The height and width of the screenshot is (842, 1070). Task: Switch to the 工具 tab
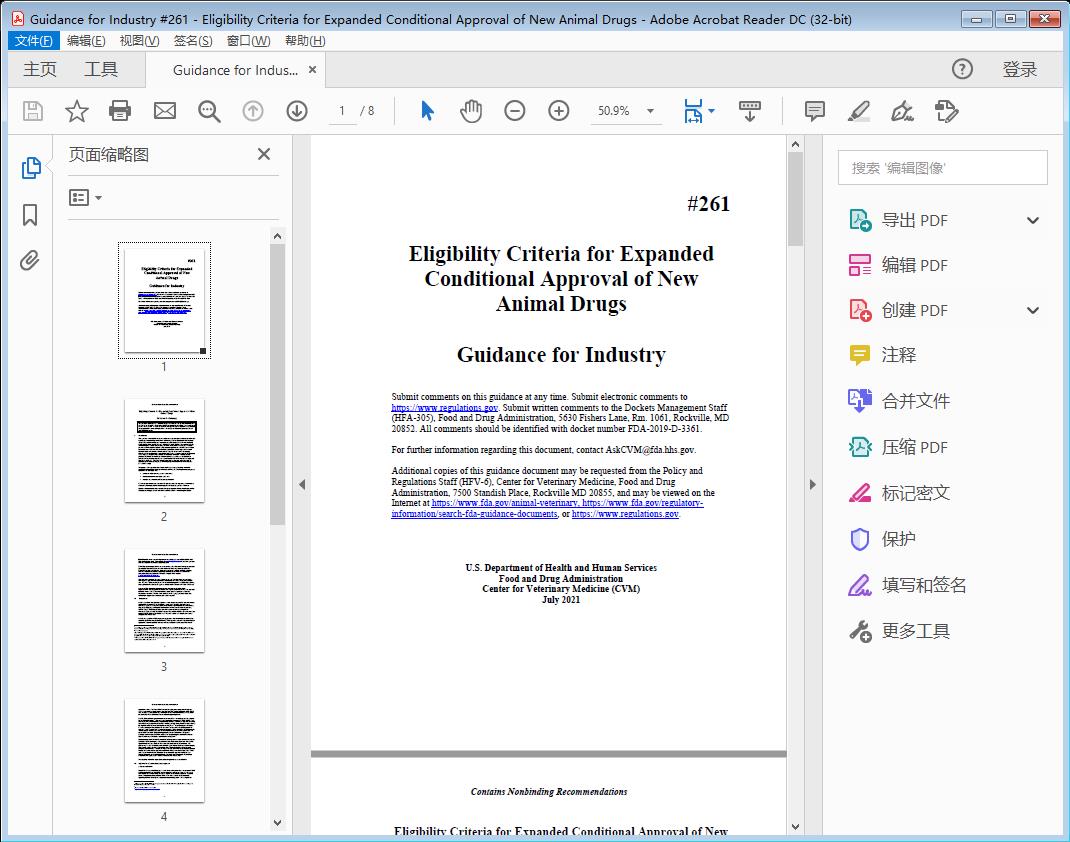[101, 70]
